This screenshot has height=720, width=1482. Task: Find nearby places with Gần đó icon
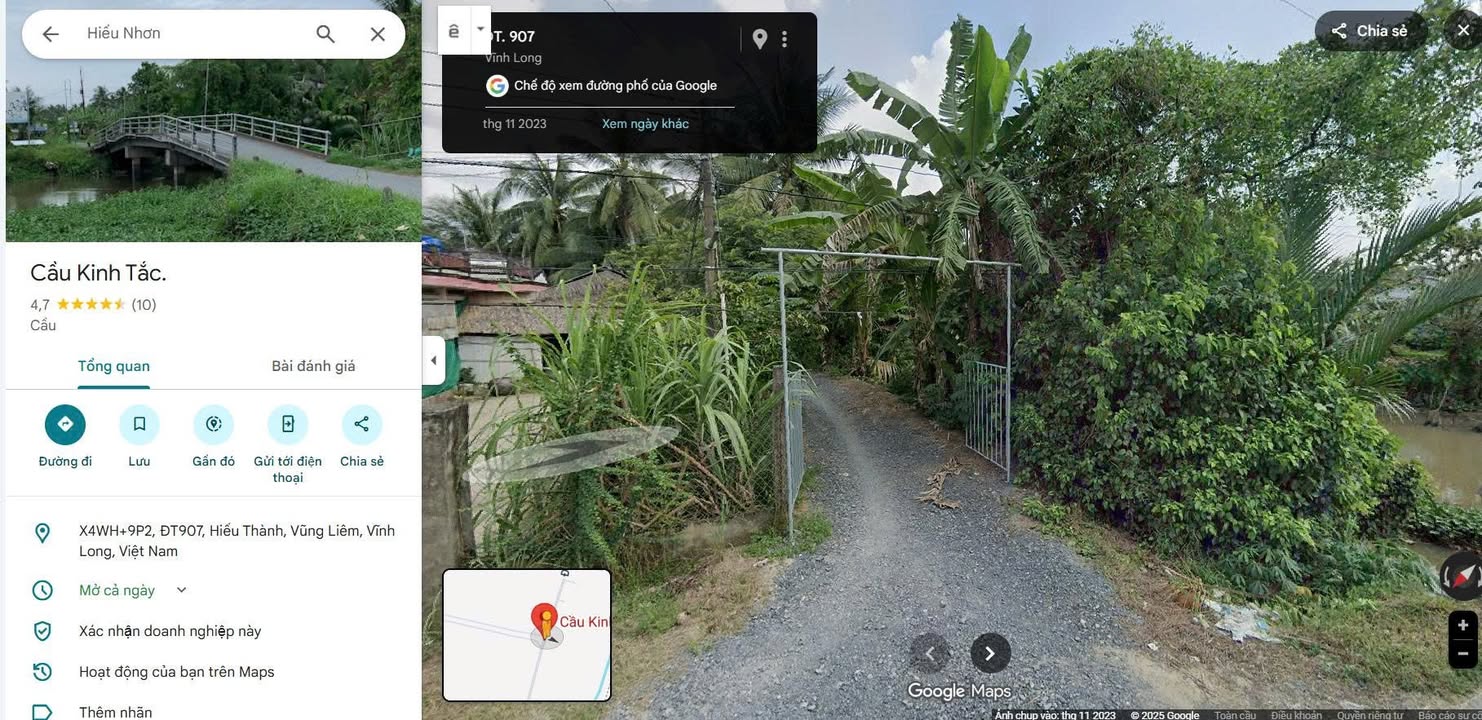(x=213, y=424)
